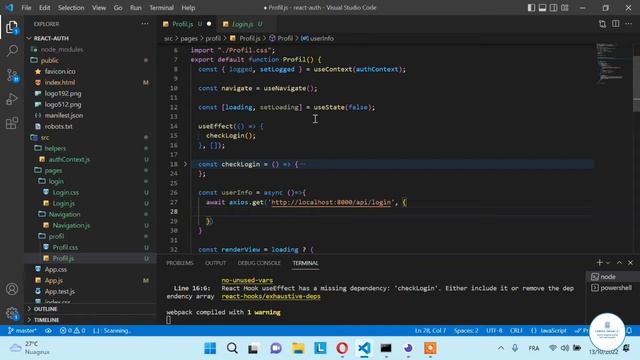640x360 pixels.
Task: Open the Manage gear icon
Action: point(12,313)
